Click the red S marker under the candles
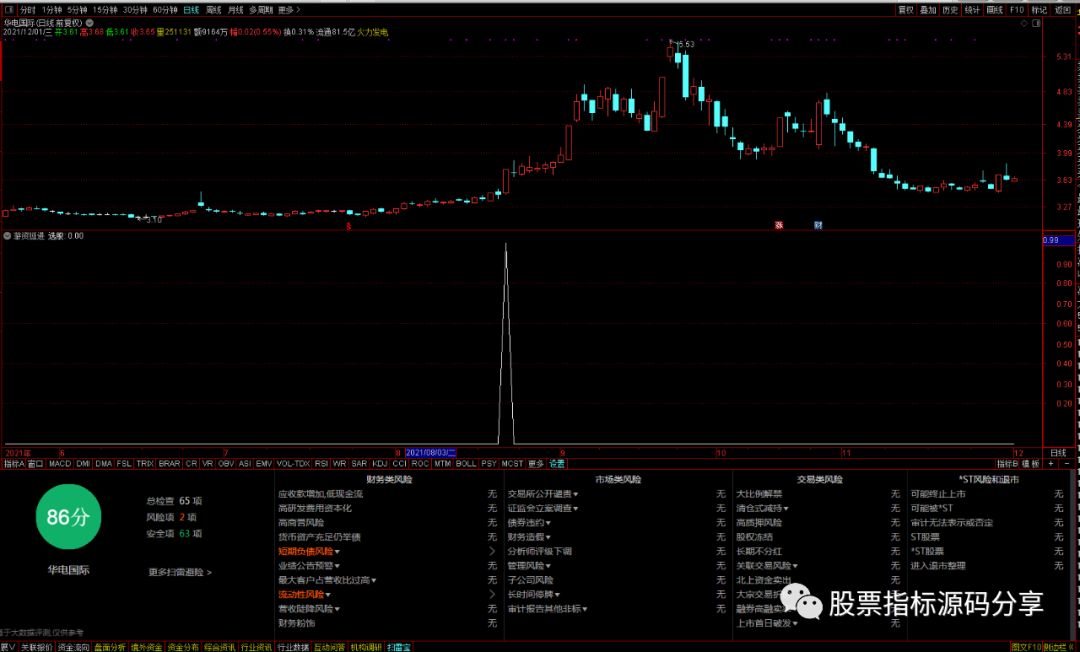The image size is (1080, 652). click(349, 226)
